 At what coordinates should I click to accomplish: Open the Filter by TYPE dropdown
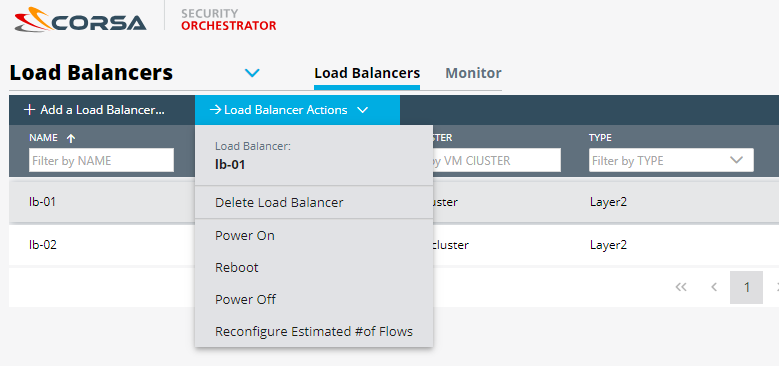(671, 160)
